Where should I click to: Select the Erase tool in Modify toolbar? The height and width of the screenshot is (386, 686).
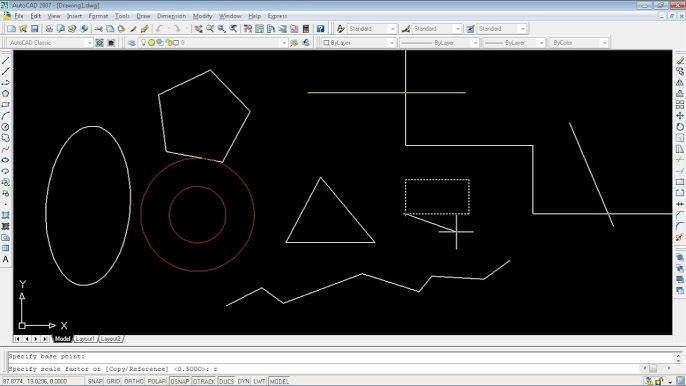679,60
